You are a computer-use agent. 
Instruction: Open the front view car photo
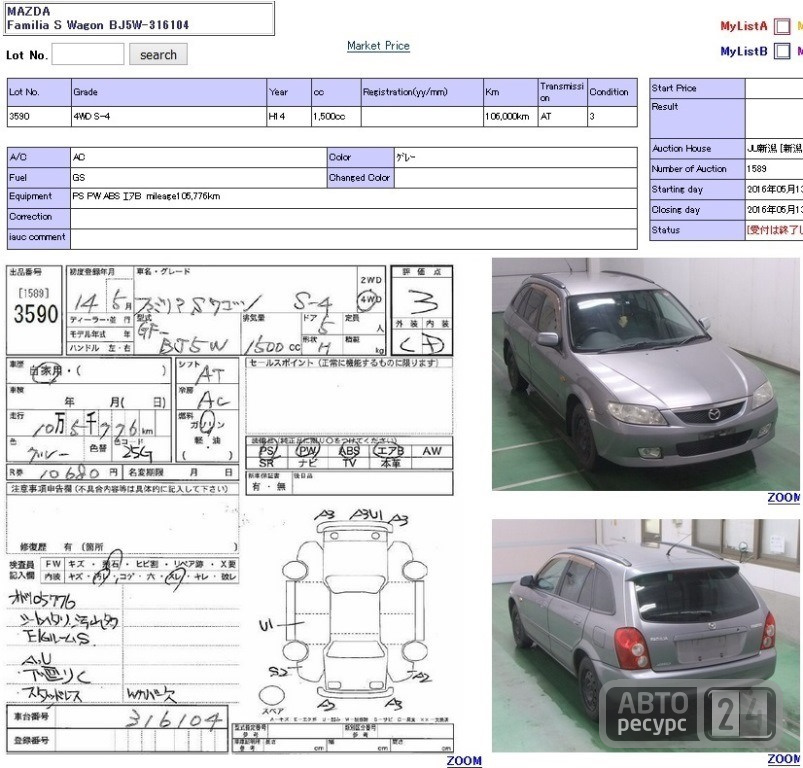pyautogui.click(x=645, y=374)
